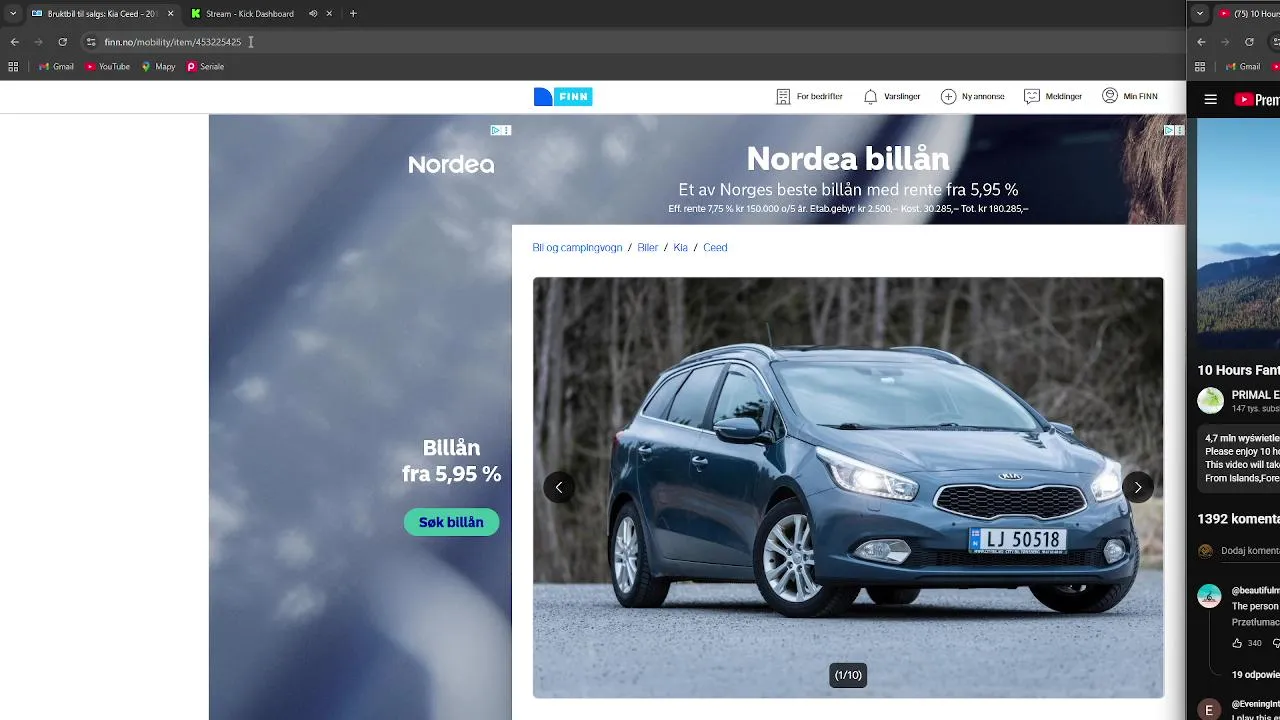Expand the 19 odpowiedzi replies

click(x=1256, y=675)
